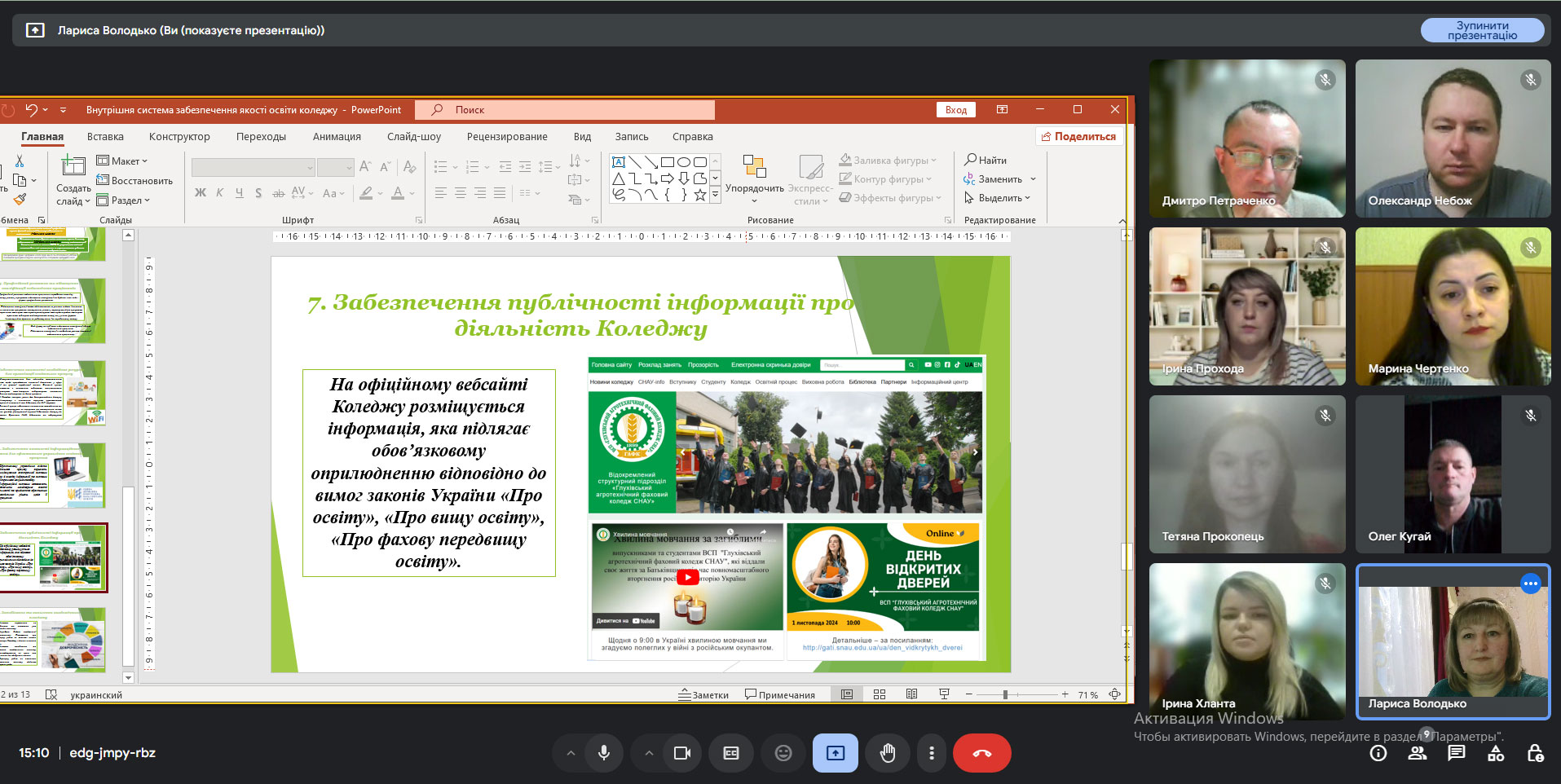Screen dimensions: 1561x784
Task: Click the present screen button
Action: [x=836, y=753]
